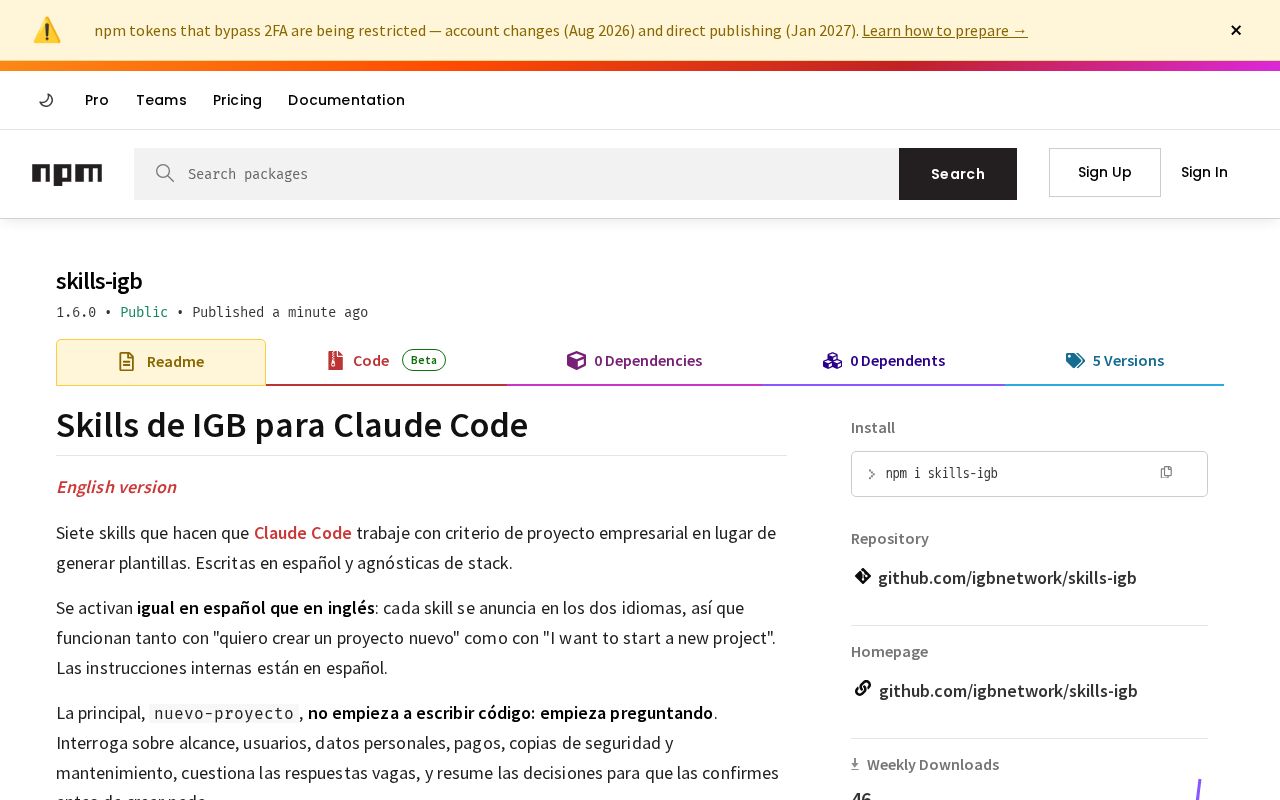Click the install command text npm i skills-igb

coord(941,474)
